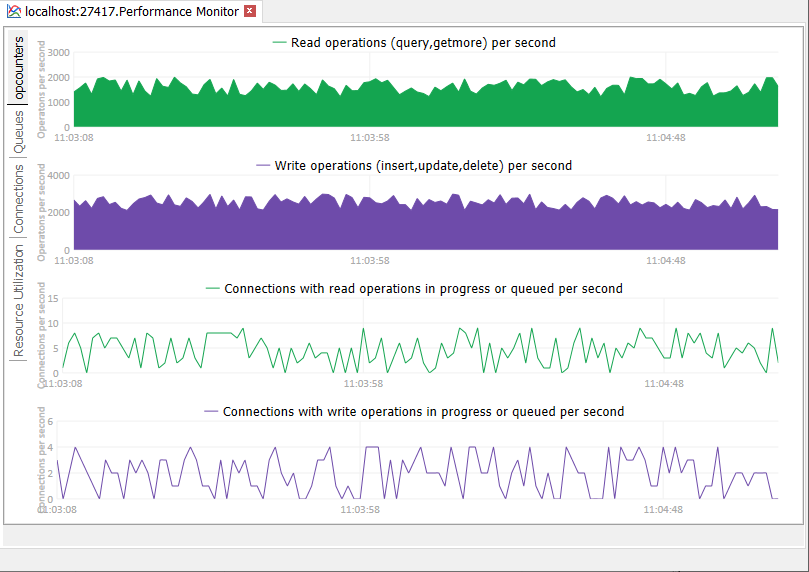
Task: Switch to the Connections side tab
Action: (x=19, y=200)
